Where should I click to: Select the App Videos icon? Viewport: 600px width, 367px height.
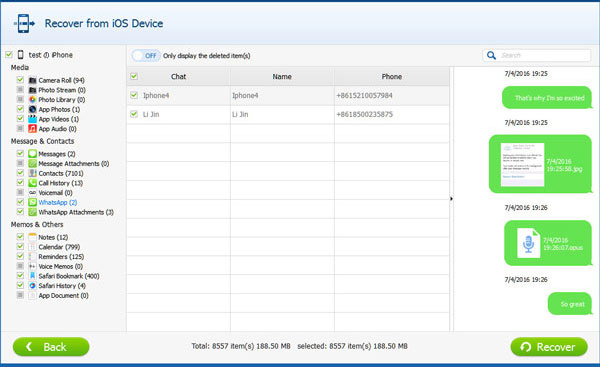pos(33,119)
